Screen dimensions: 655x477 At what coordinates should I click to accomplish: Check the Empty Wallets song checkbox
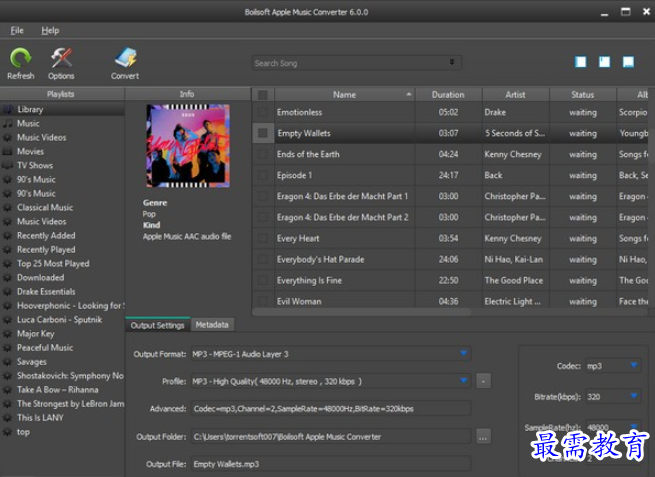tap(263, 133)
